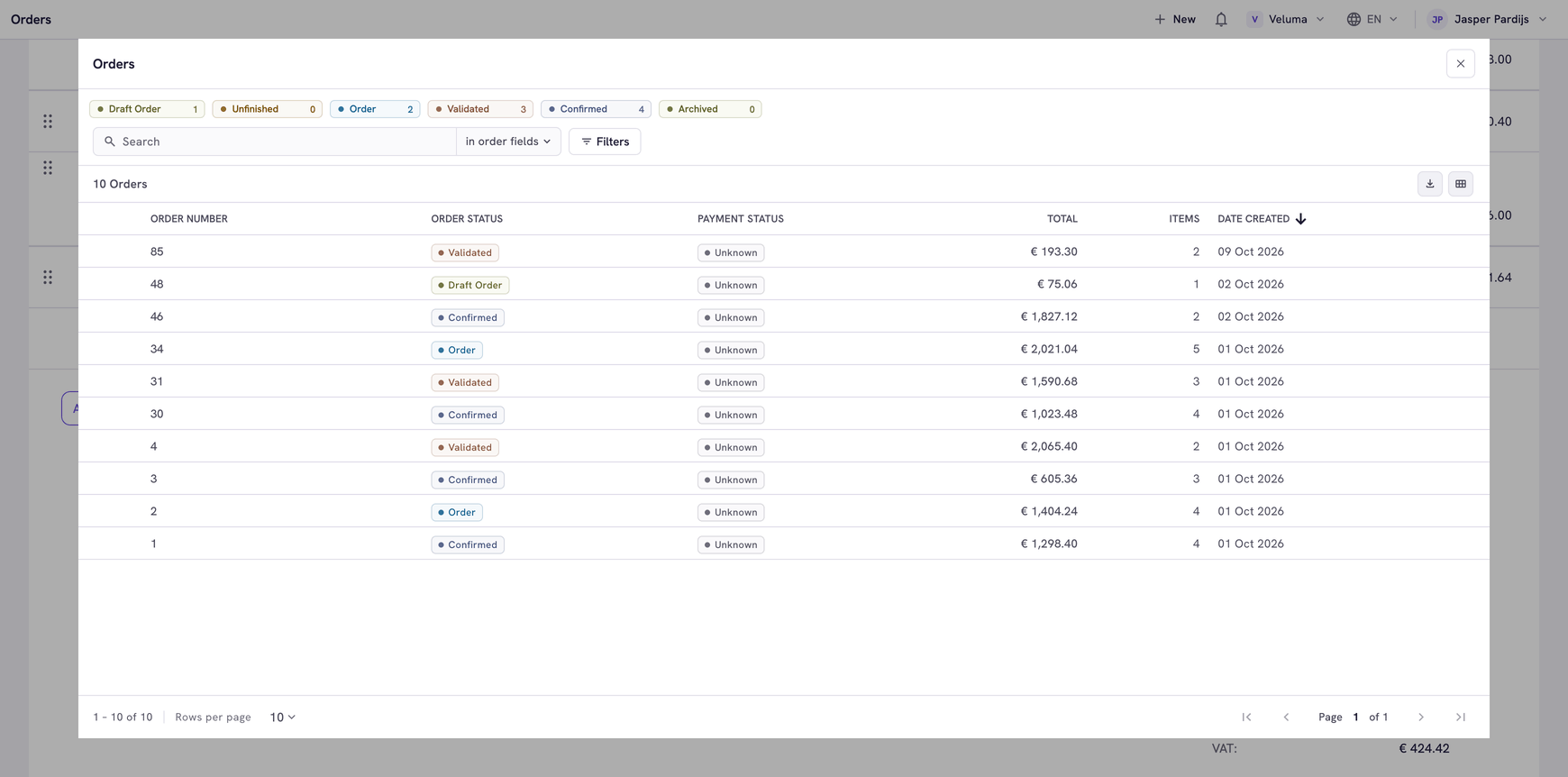1568x777 pixels.
Task: Close the Orders dialog
Action: click(1461, 64)
